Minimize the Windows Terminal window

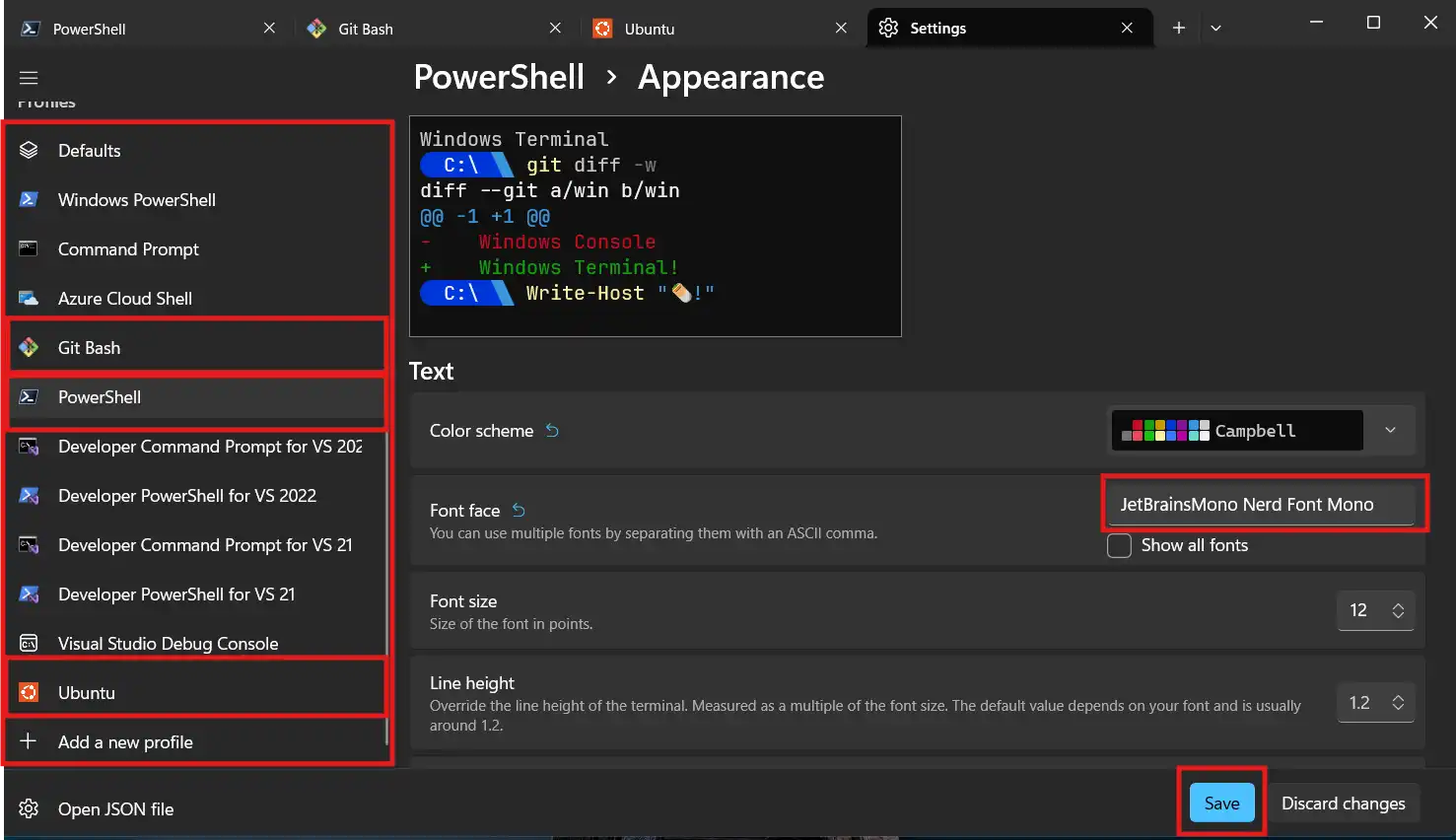[x=1316, y=23]
